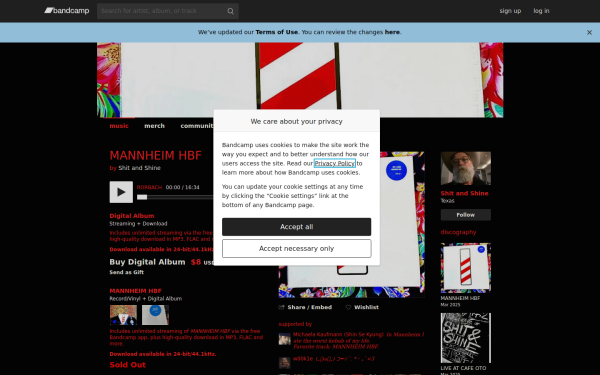View the first vinyl package thumbnail
This screenshot has width=600, height=375.
coord(123,315)
